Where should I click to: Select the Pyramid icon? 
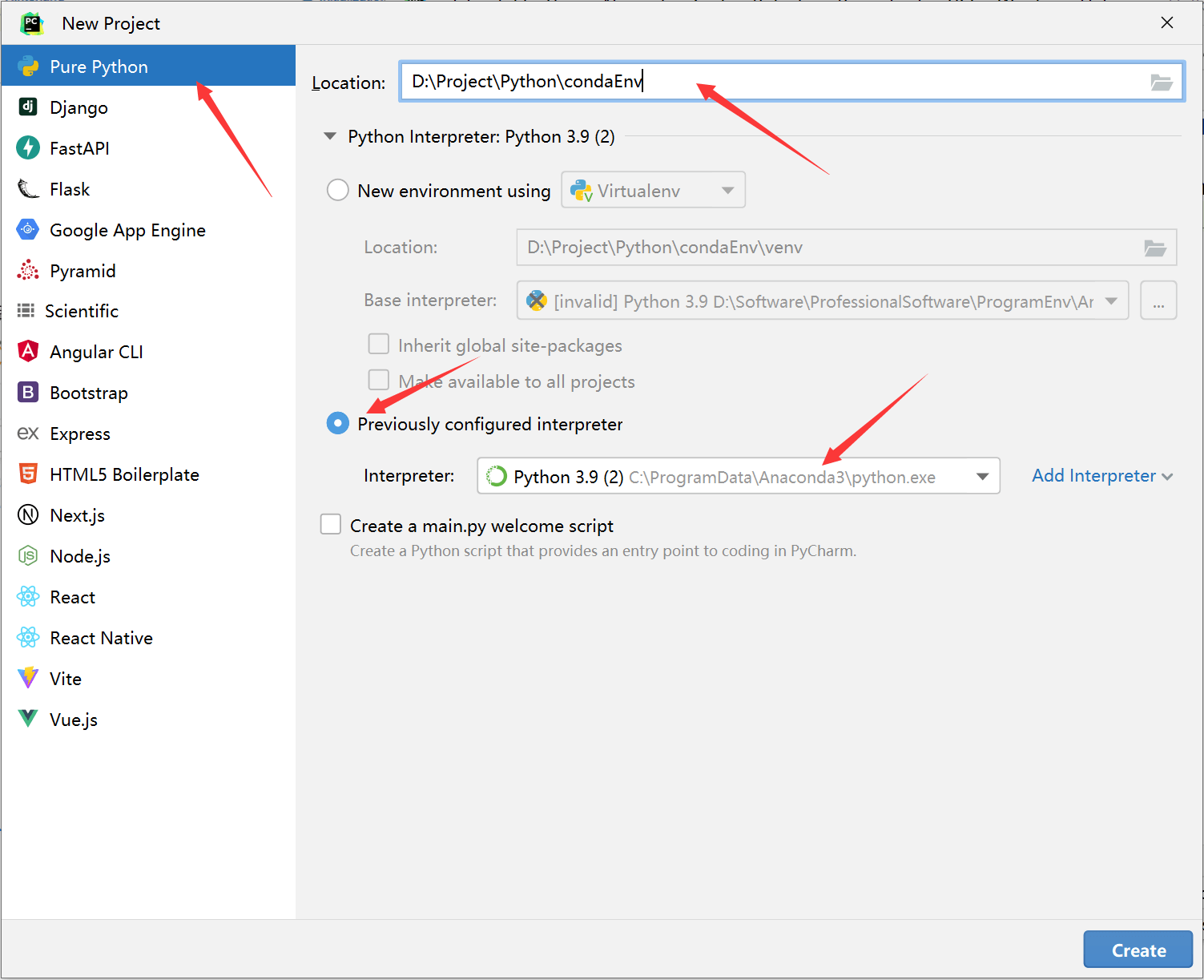[28, 270]
